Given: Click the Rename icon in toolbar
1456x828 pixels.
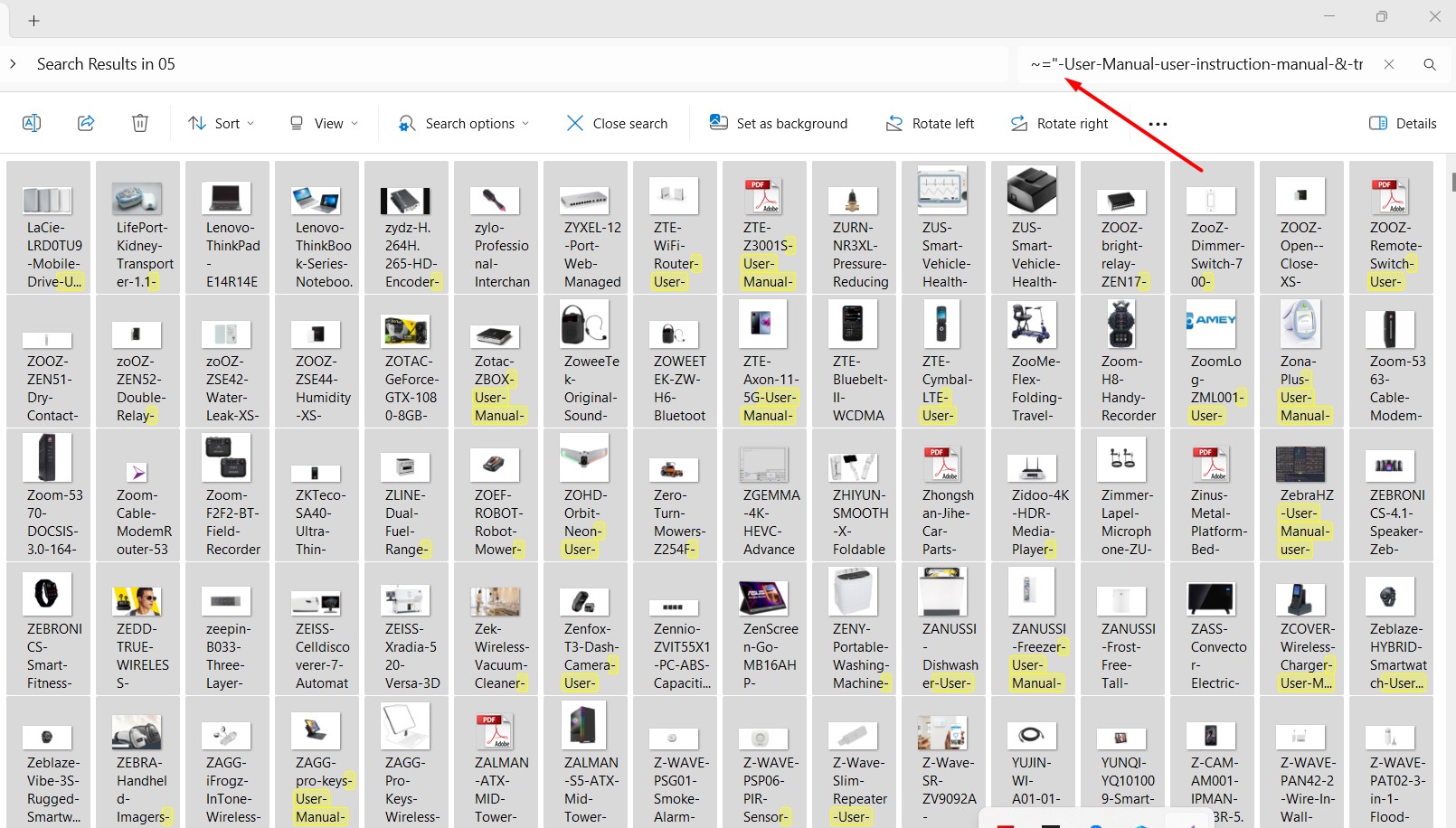Looking at the screenshot, I should [x=32, y=123].
